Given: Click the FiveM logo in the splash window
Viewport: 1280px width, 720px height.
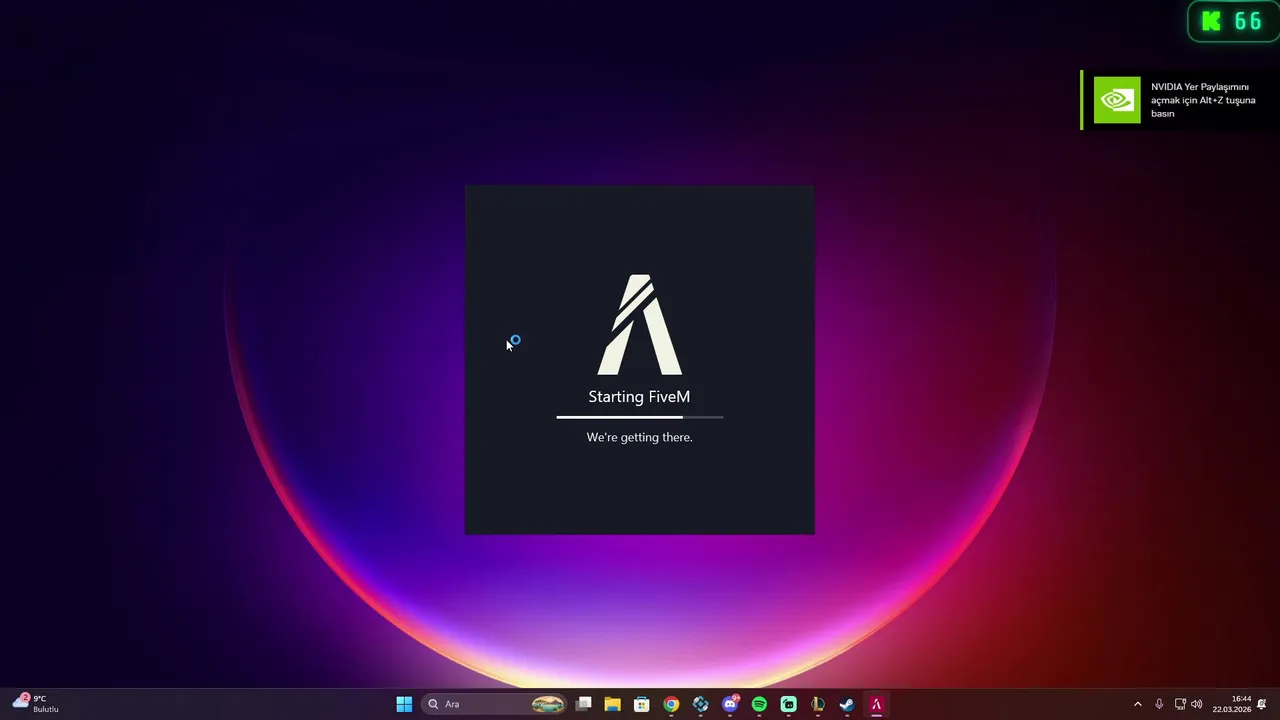Looking at the screenshot, I should tap(640, 325).
